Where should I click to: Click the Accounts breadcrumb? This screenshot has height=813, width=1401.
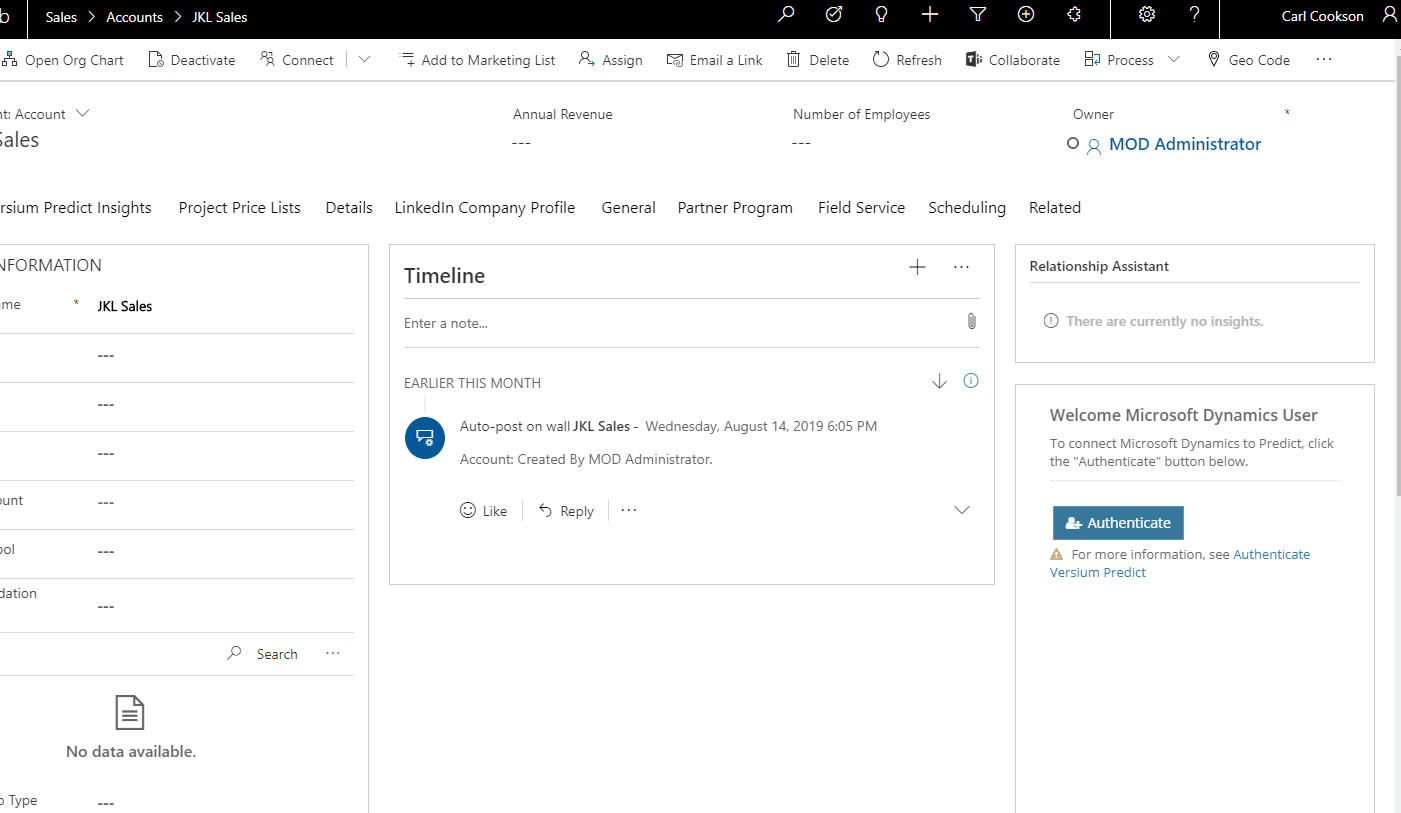[134, 17]
